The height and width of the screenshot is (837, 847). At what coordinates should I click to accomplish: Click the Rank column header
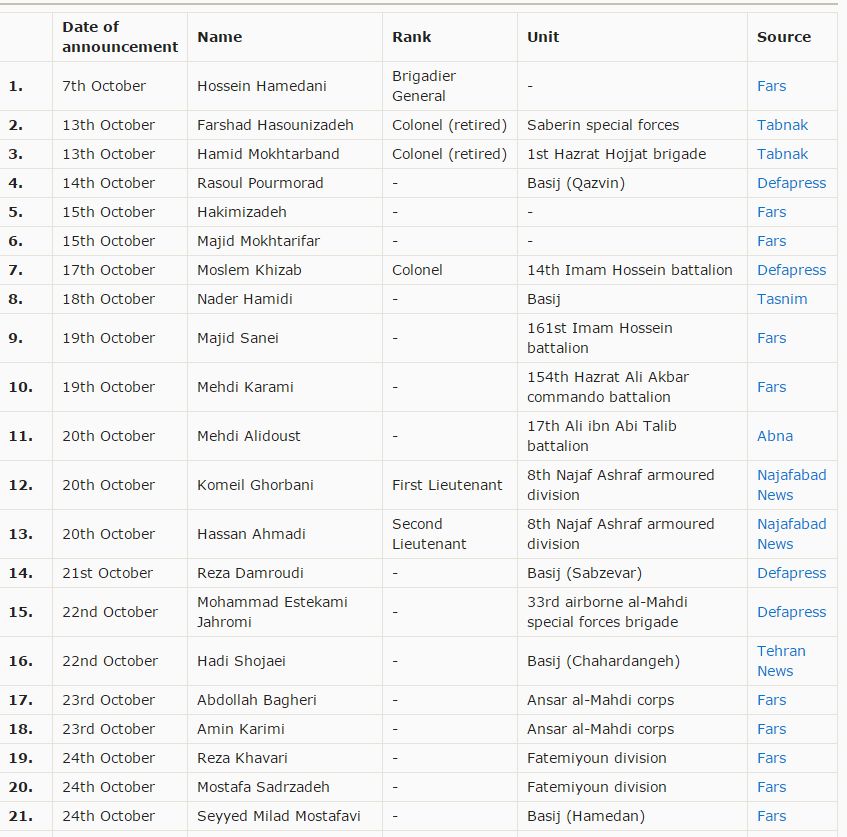click(412, 37)
